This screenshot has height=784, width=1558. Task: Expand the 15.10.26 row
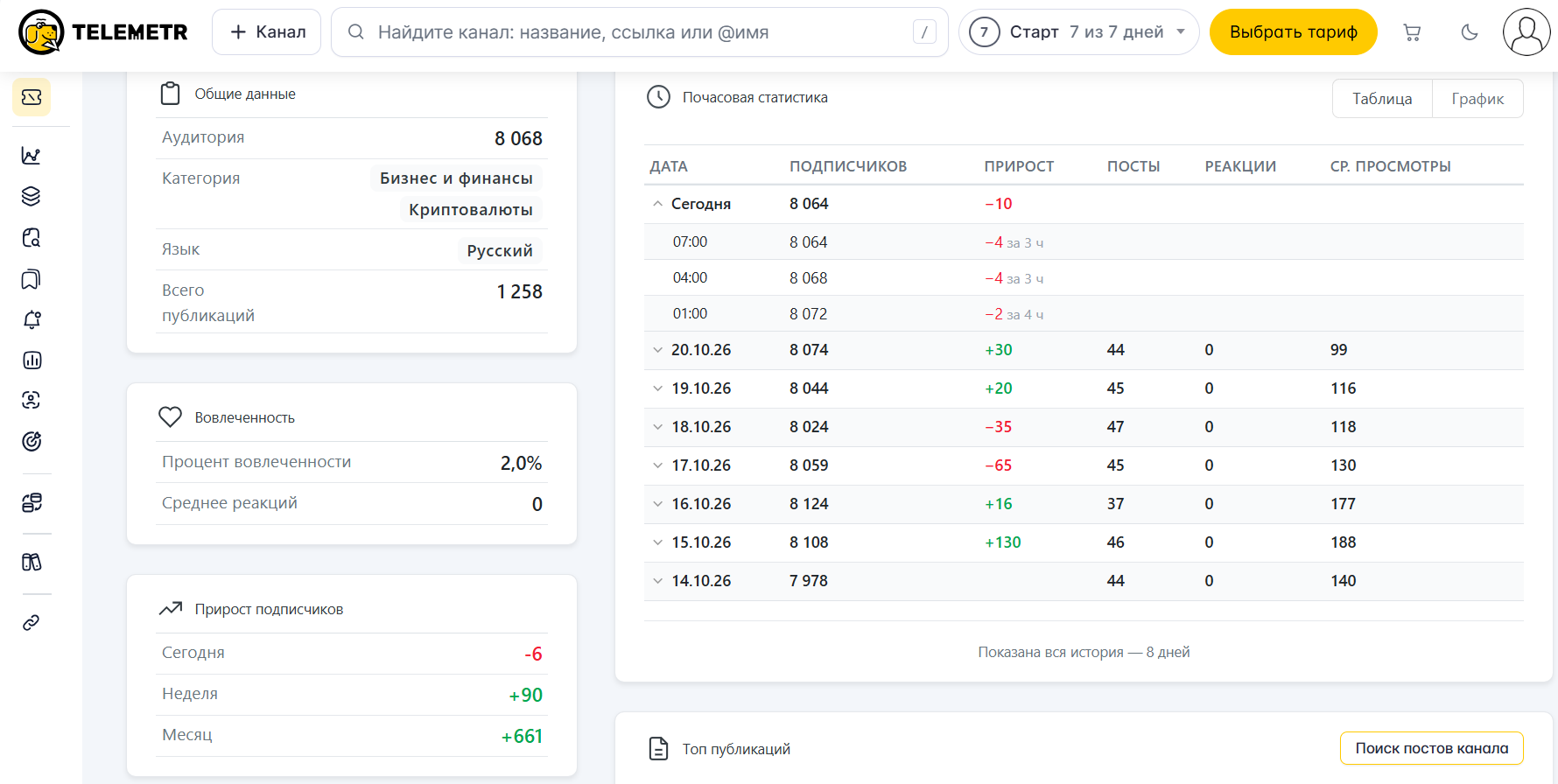(657, 542)
